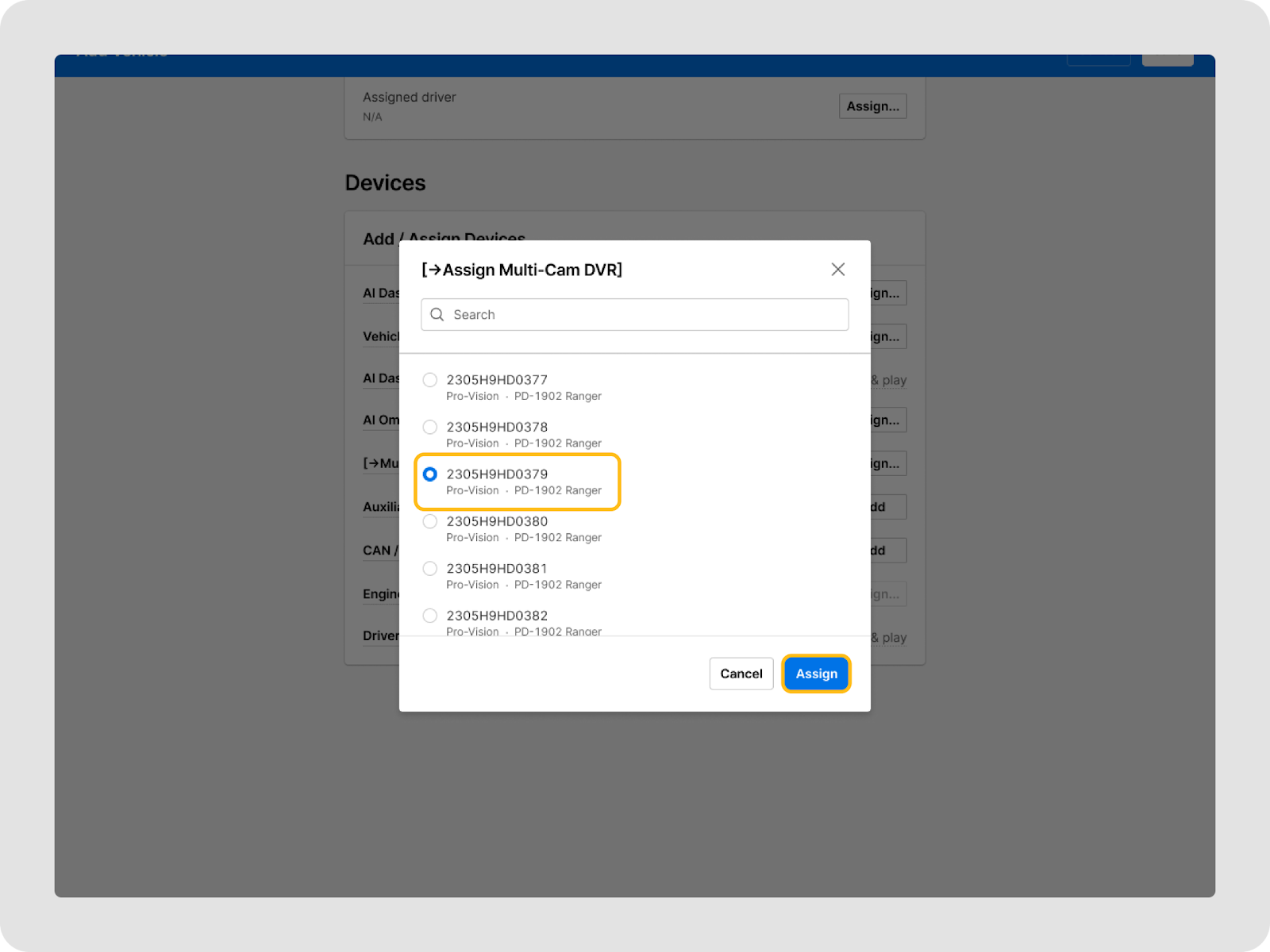
Task: Confirm with the blue Assign button
Action: pyautogui.click(x=816, y=674)
